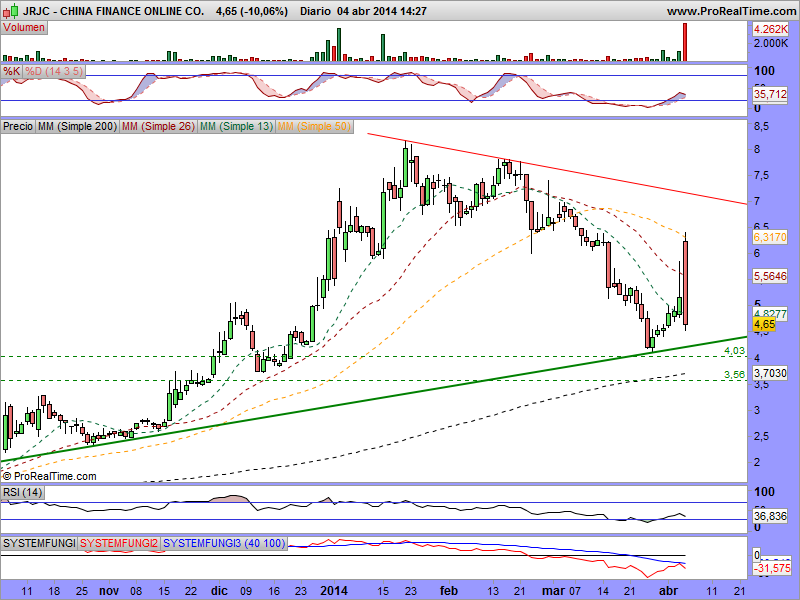Select the Volumen indicator label

[24, 28]
